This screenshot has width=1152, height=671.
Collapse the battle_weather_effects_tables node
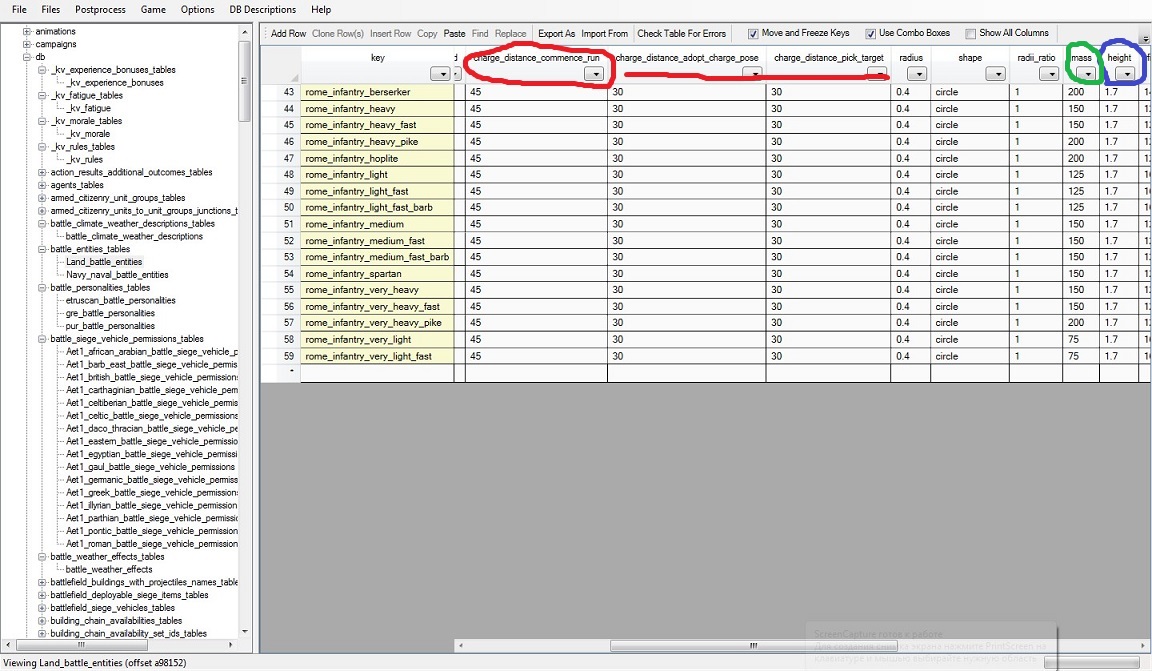42,556
